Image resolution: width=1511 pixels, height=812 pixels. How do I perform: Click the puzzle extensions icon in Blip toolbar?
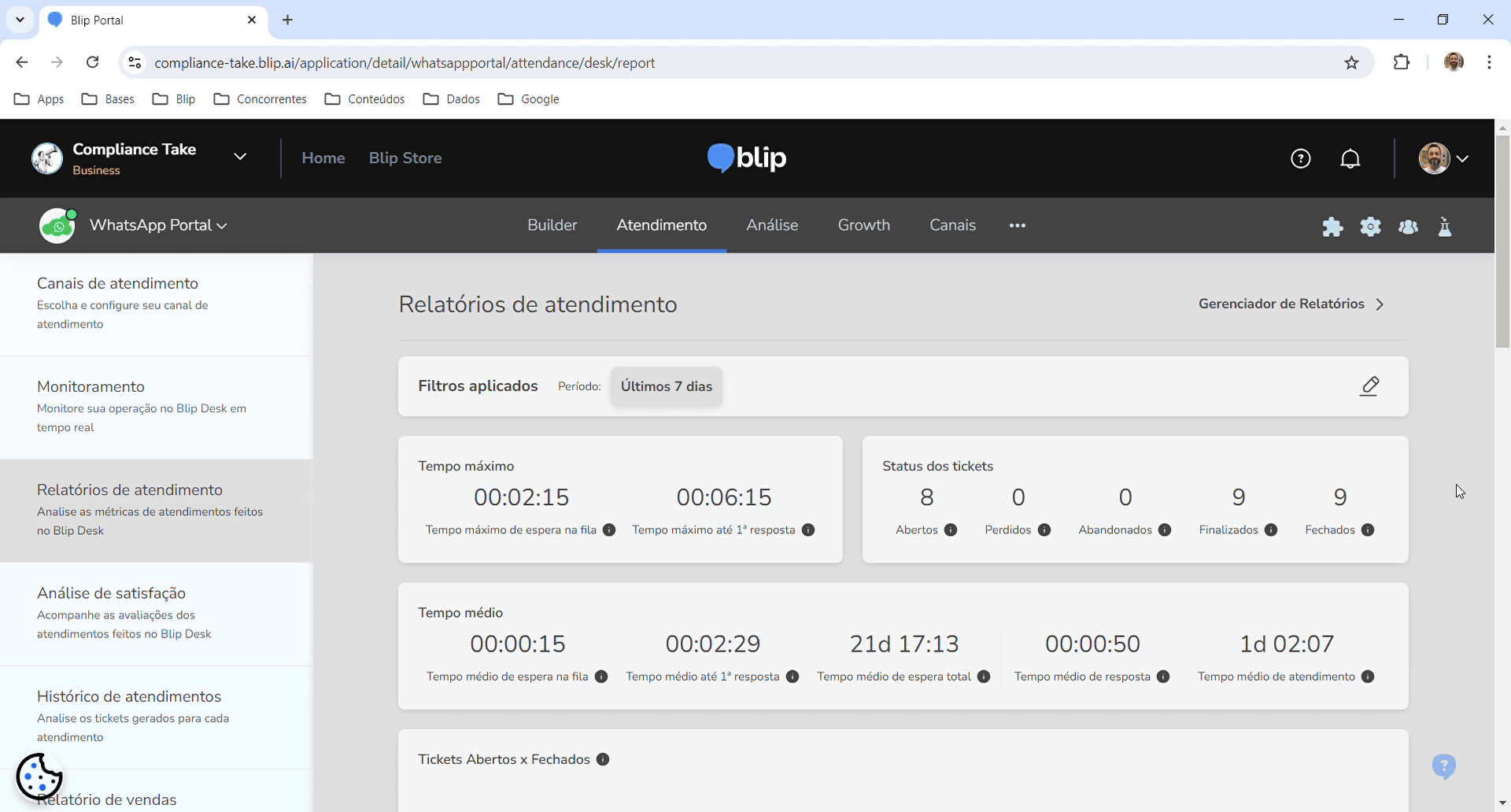1333,227
